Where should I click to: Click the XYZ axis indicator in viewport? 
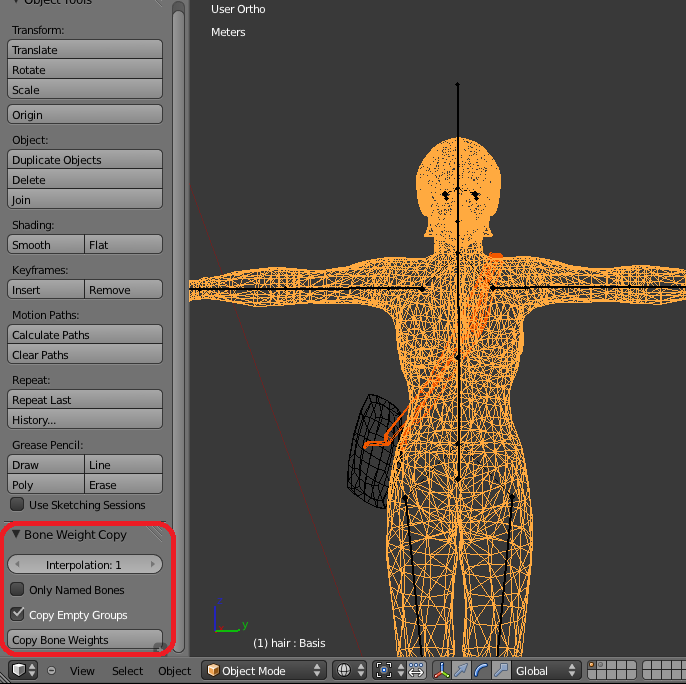tap(231, 617)
